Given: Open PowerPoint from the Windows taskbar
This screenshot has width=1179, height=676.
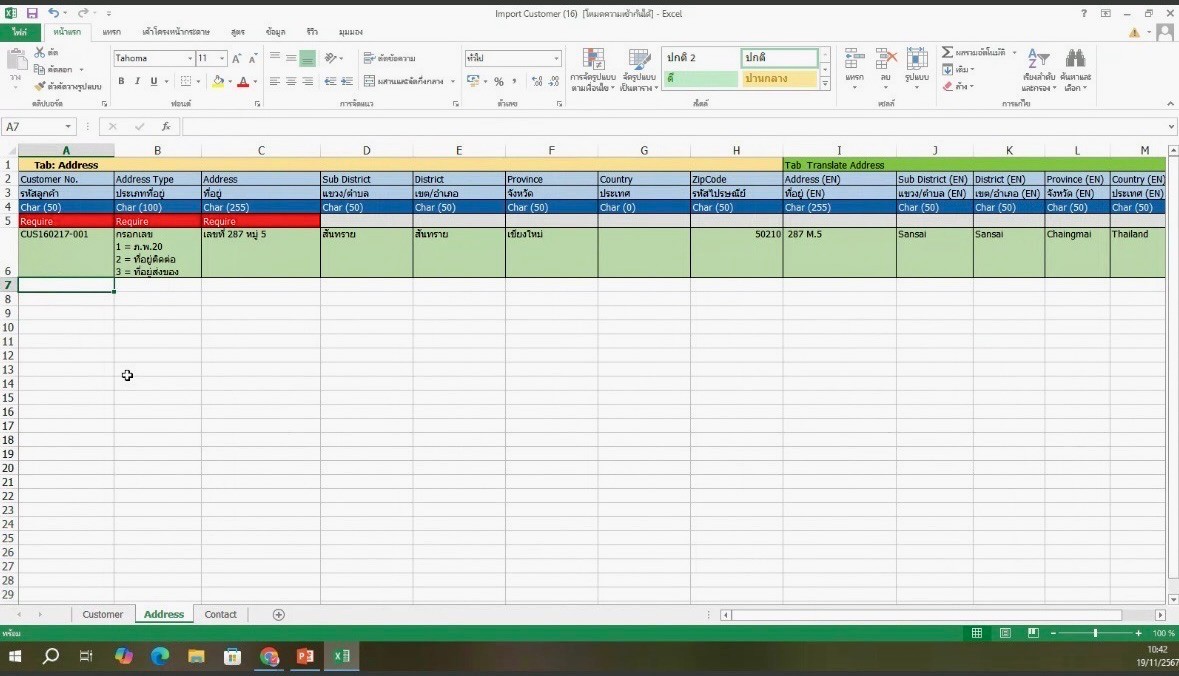Looking at the screenshot, I should coord(305,656).
